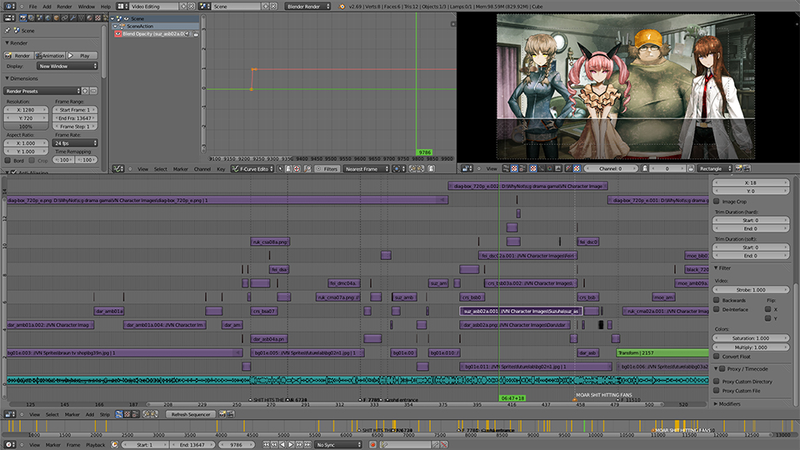Image resolution: width=800 pixels, height=450 pixels.
Task: Click the Animation render button
Action: [x=50, y=55]
